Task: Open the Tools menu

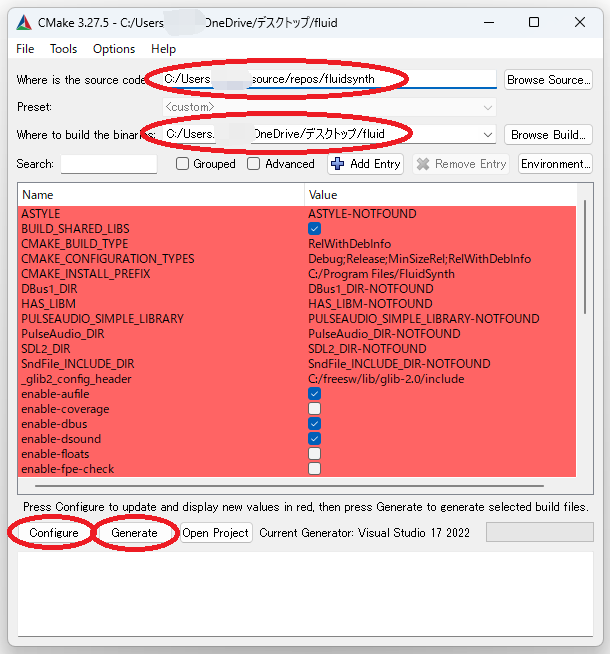Action: coord(63,49)
